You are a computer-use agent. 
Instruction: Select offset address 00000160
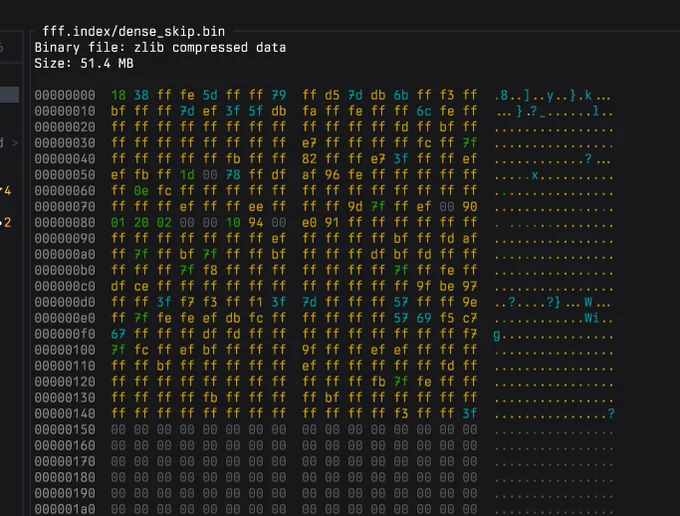coord(65,445)
